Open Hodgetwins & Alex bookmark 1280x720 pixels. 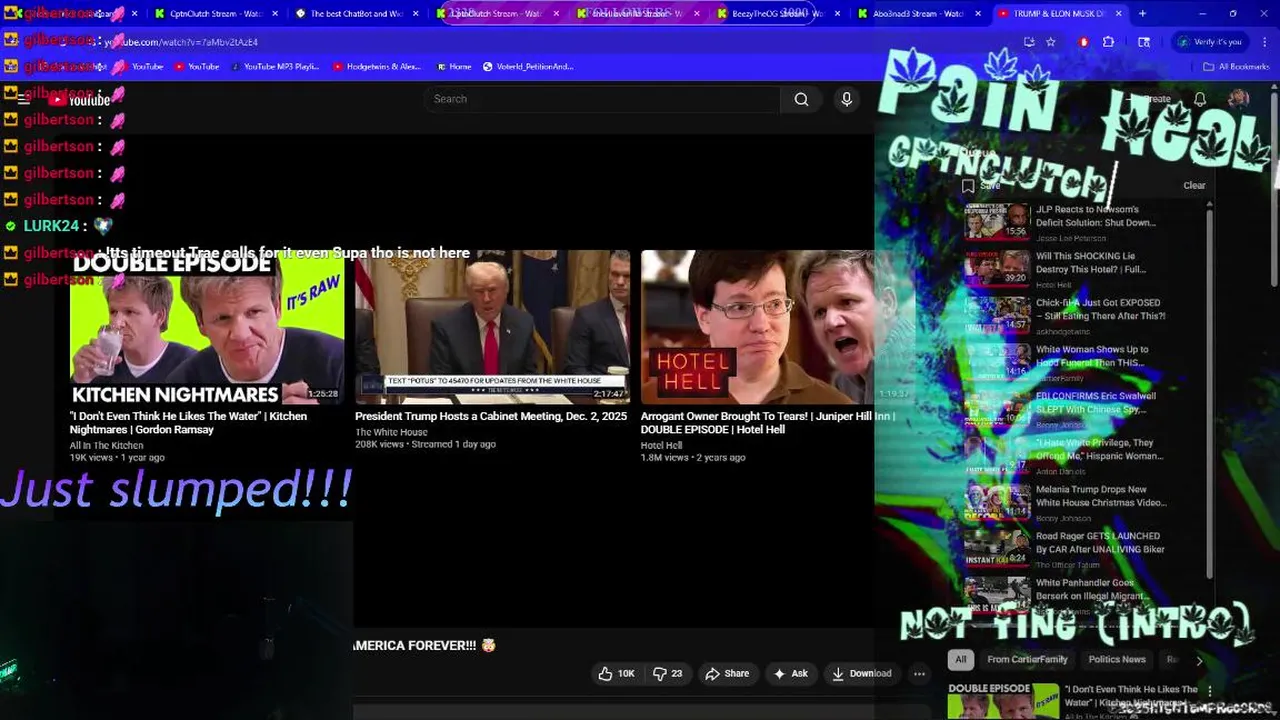(376, 67)
